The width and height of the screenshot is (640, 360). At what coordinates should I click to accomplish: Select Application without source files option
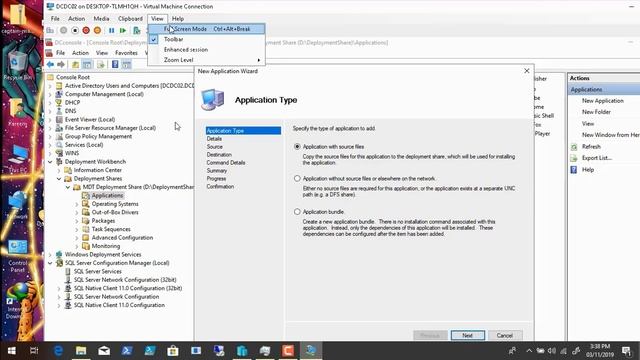[297, 178]
